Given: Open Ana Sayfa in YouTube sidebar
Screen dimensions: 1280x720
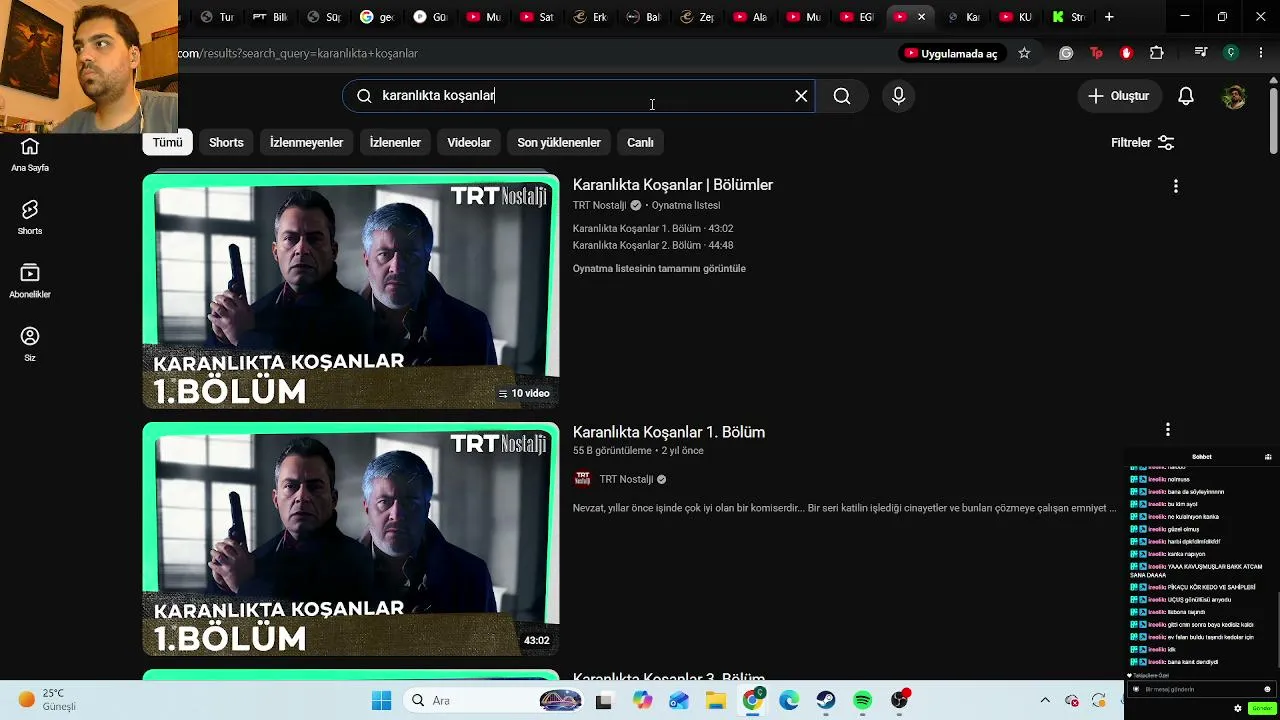Looking at the screenshot, I should click(x=30, y=155).
